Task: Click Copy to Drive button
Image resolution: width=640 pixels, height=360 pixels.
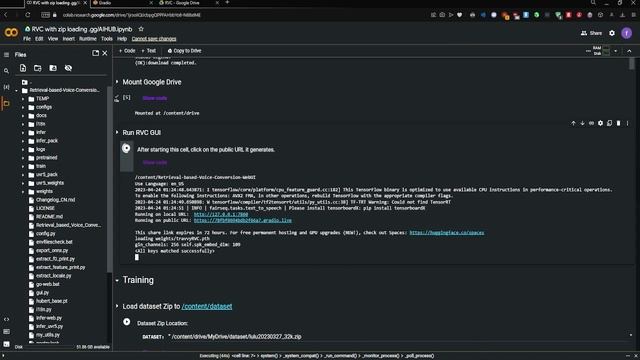Action: (x=184, y=51)
